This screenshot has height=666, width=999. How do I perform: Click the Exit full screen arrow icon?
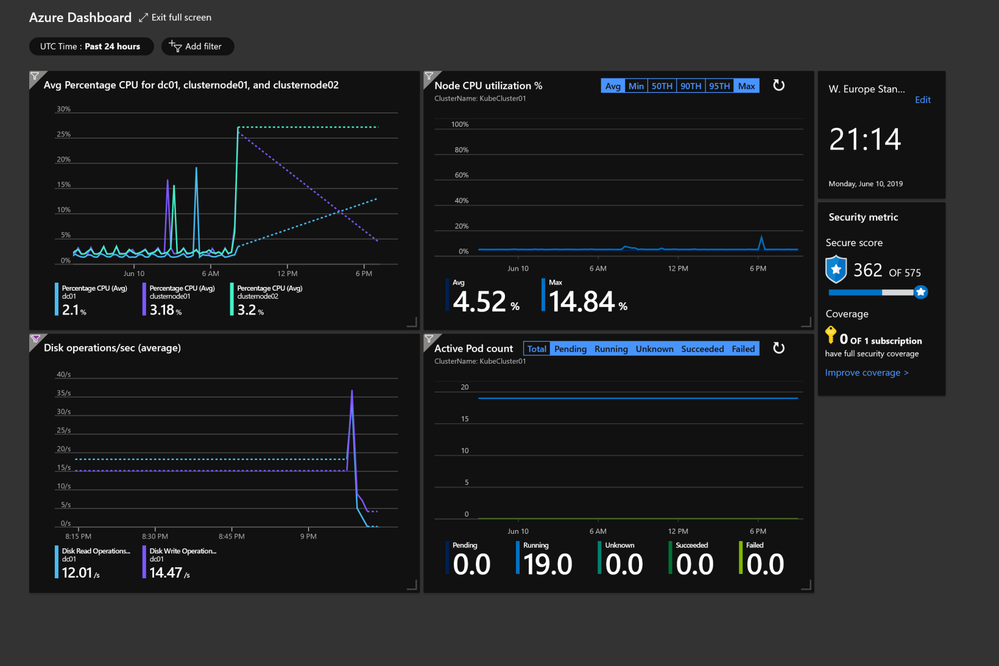pos(143,18)
